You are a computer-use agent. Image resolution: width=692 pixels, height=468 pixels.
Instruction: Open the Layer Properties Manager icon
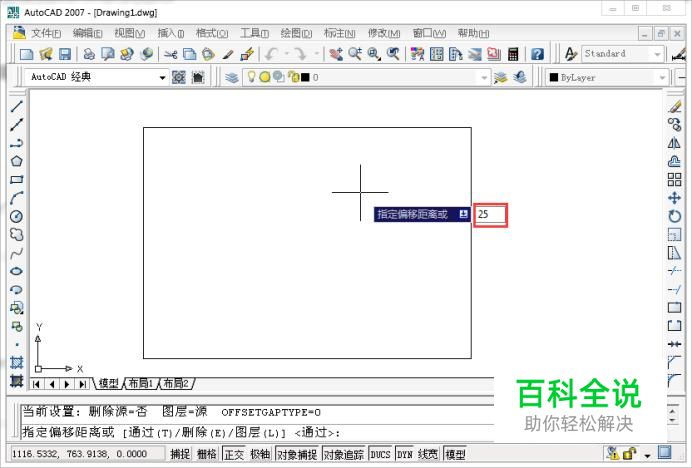(232, 78)
